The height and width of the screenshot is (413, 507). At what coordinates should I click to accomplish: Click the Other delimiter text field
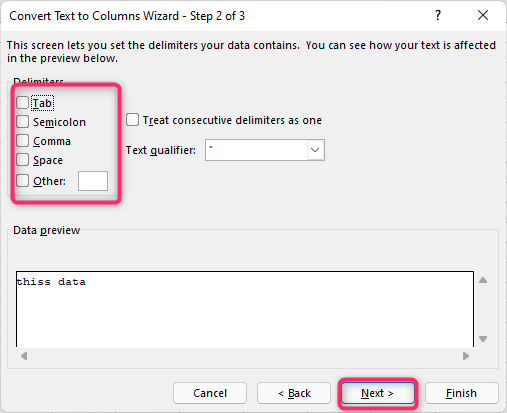pyautogui.click(x=93, y=181)
